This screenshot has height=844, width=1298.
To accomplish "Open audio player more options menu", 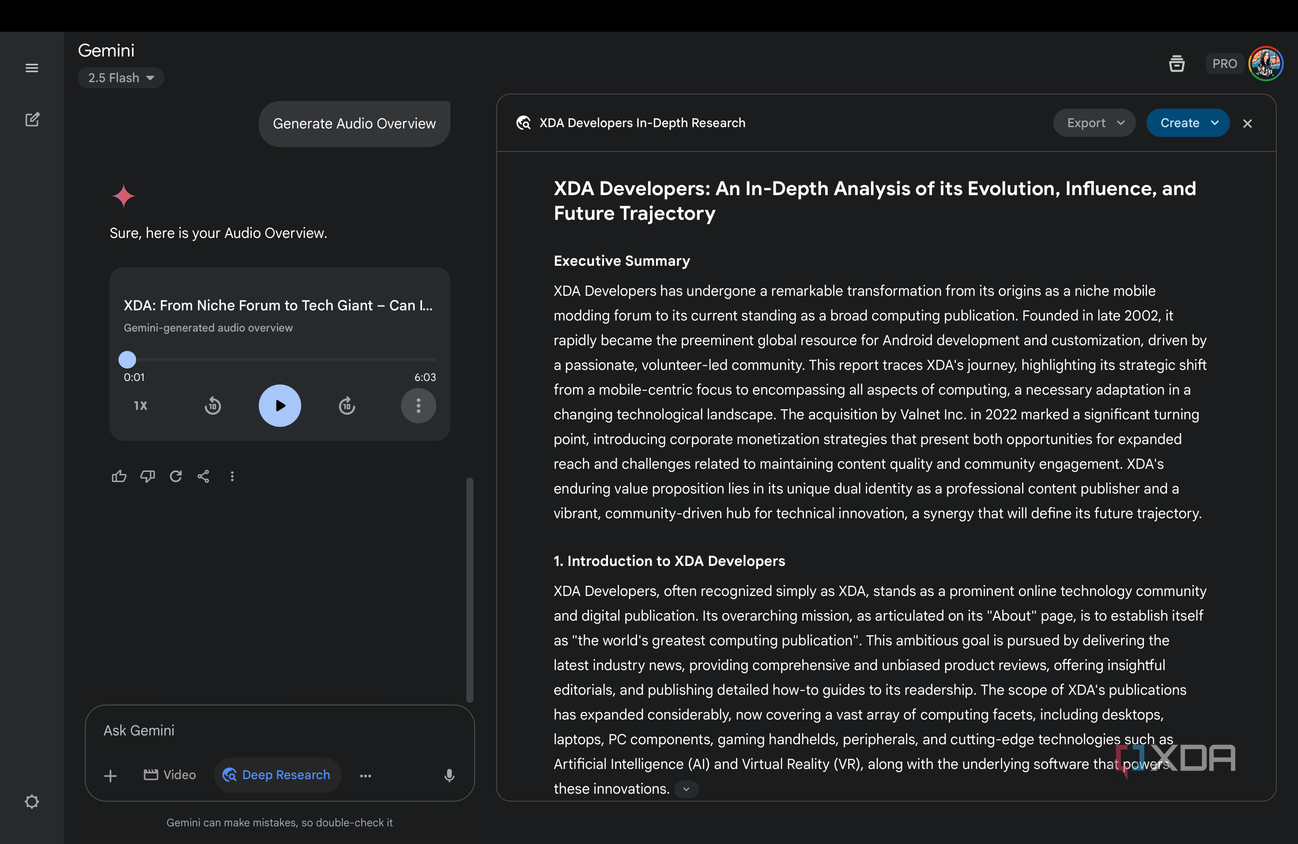I will 418,406.
